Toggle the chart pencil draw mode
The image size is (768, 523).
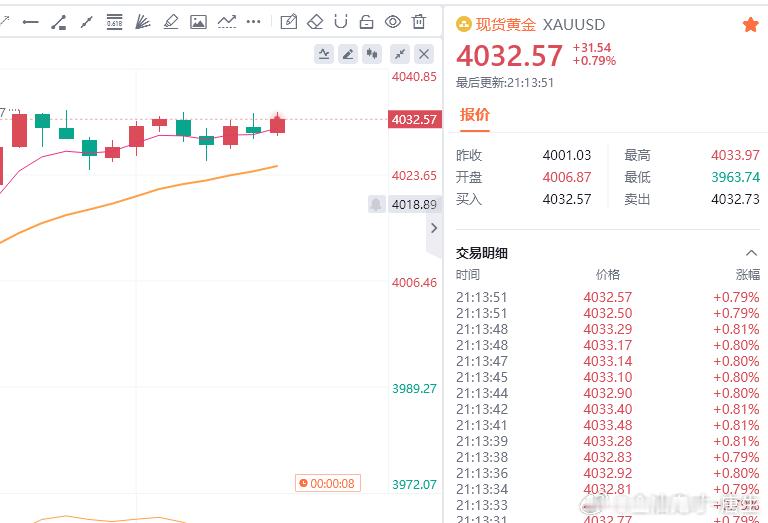coord(348,54)
